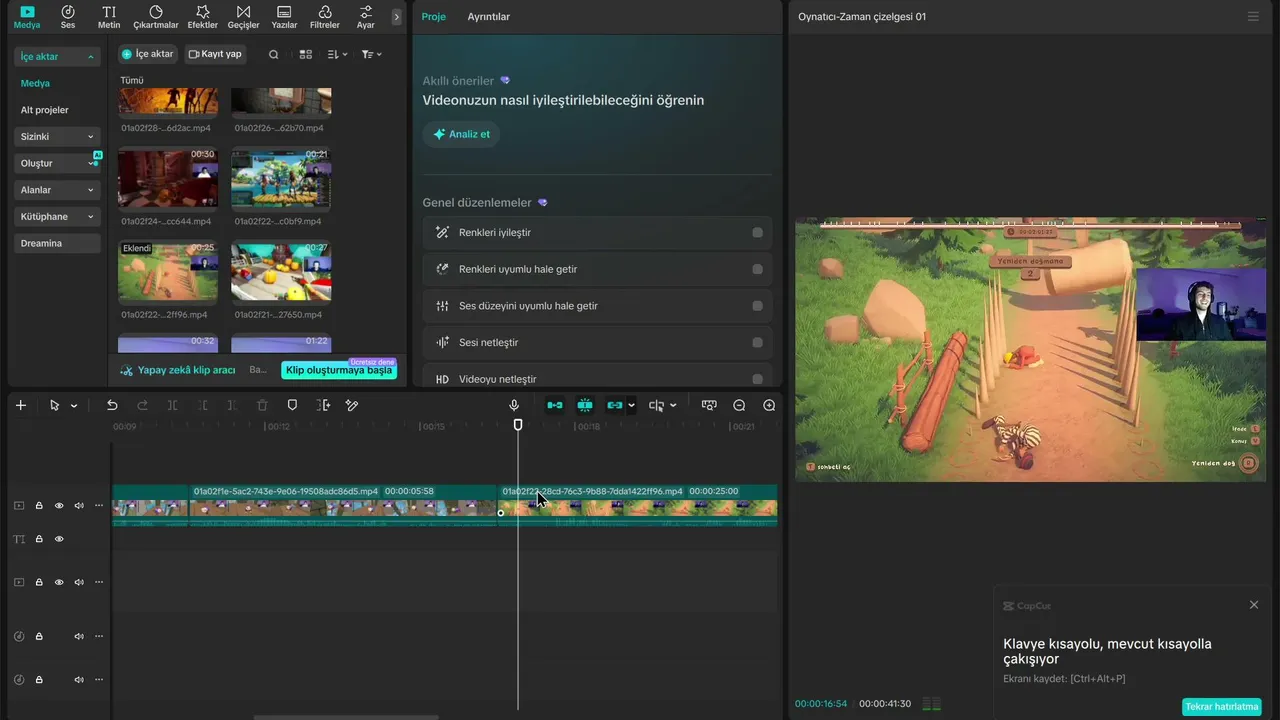Close the CapCut shortcut conflict notification
1280x720 pixels.
pyautogui.click(x=1254, y=605)
